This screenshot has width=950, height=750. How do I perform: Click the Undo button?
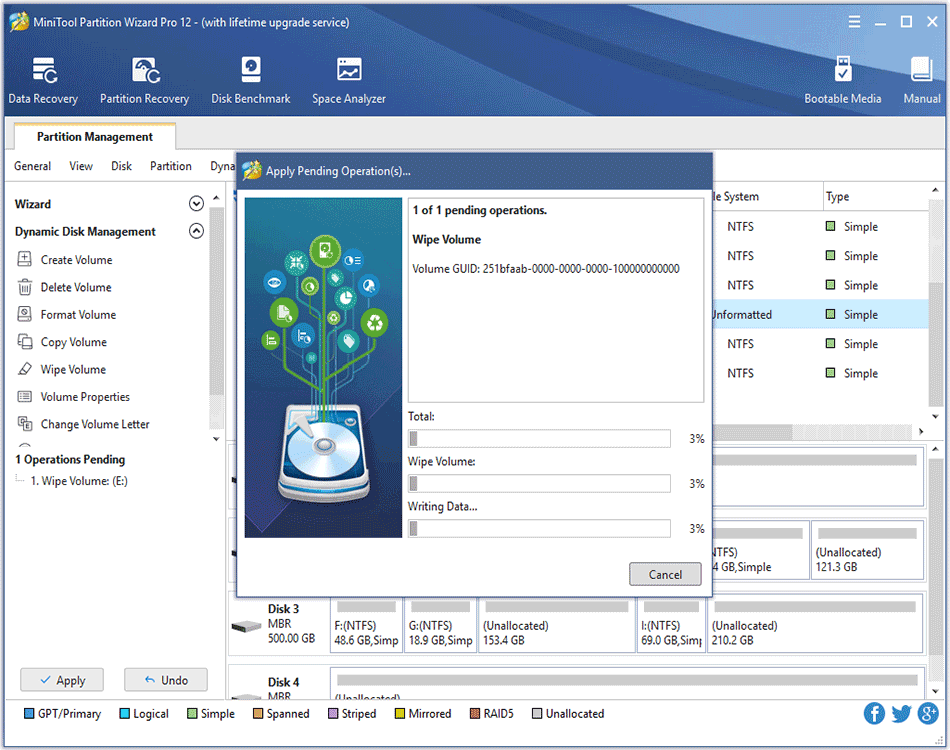pyautogui.click(x=166, y=680)
